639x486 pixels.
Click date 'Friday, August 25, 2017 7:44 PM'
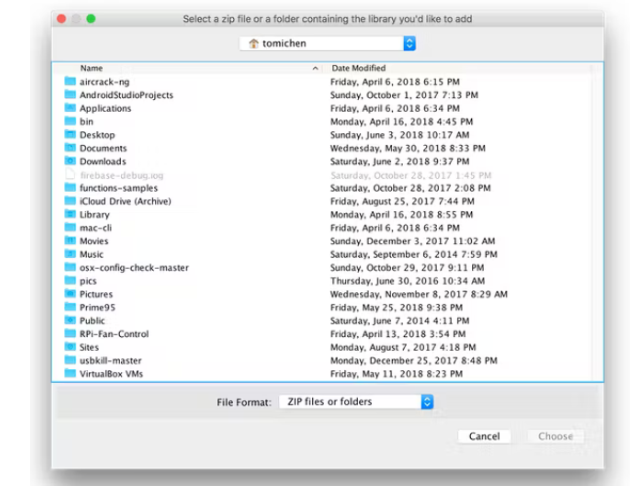pyautogui.click(x=402, y=201)
